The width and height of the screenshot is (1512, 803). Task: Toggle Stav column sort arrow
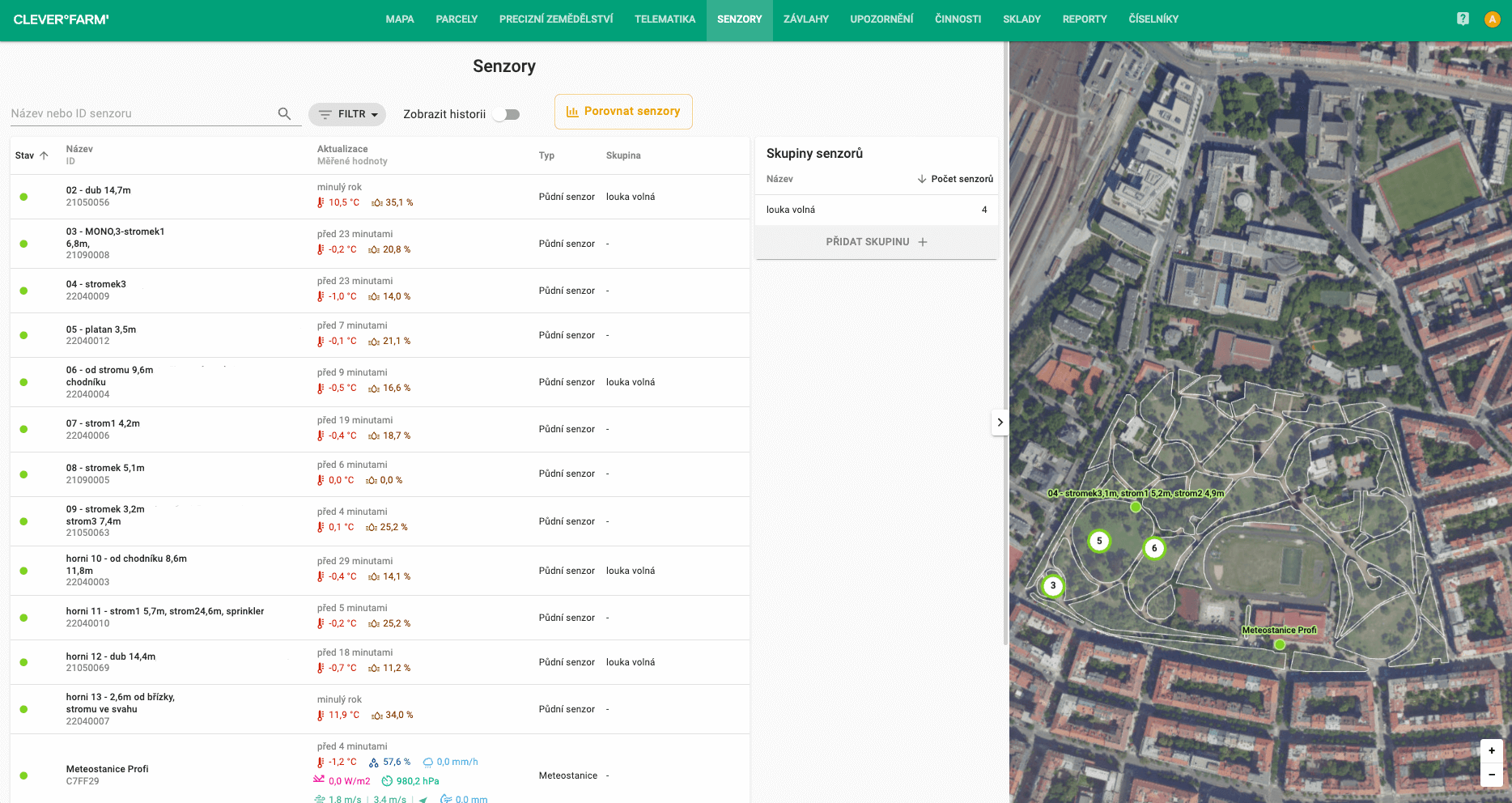[x=44, y=155]
